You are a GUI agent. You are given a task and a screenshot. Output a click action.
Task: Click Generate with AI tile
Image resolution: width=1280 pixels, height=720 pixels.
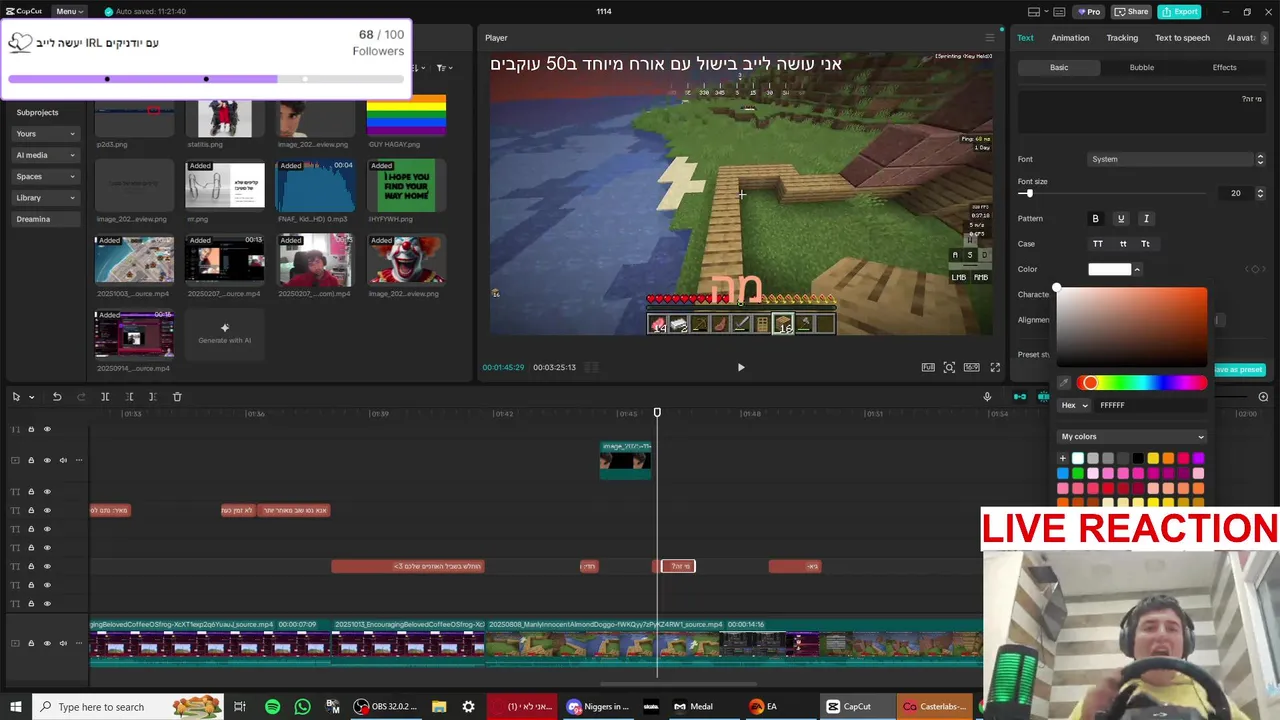[x=224, y=334]
